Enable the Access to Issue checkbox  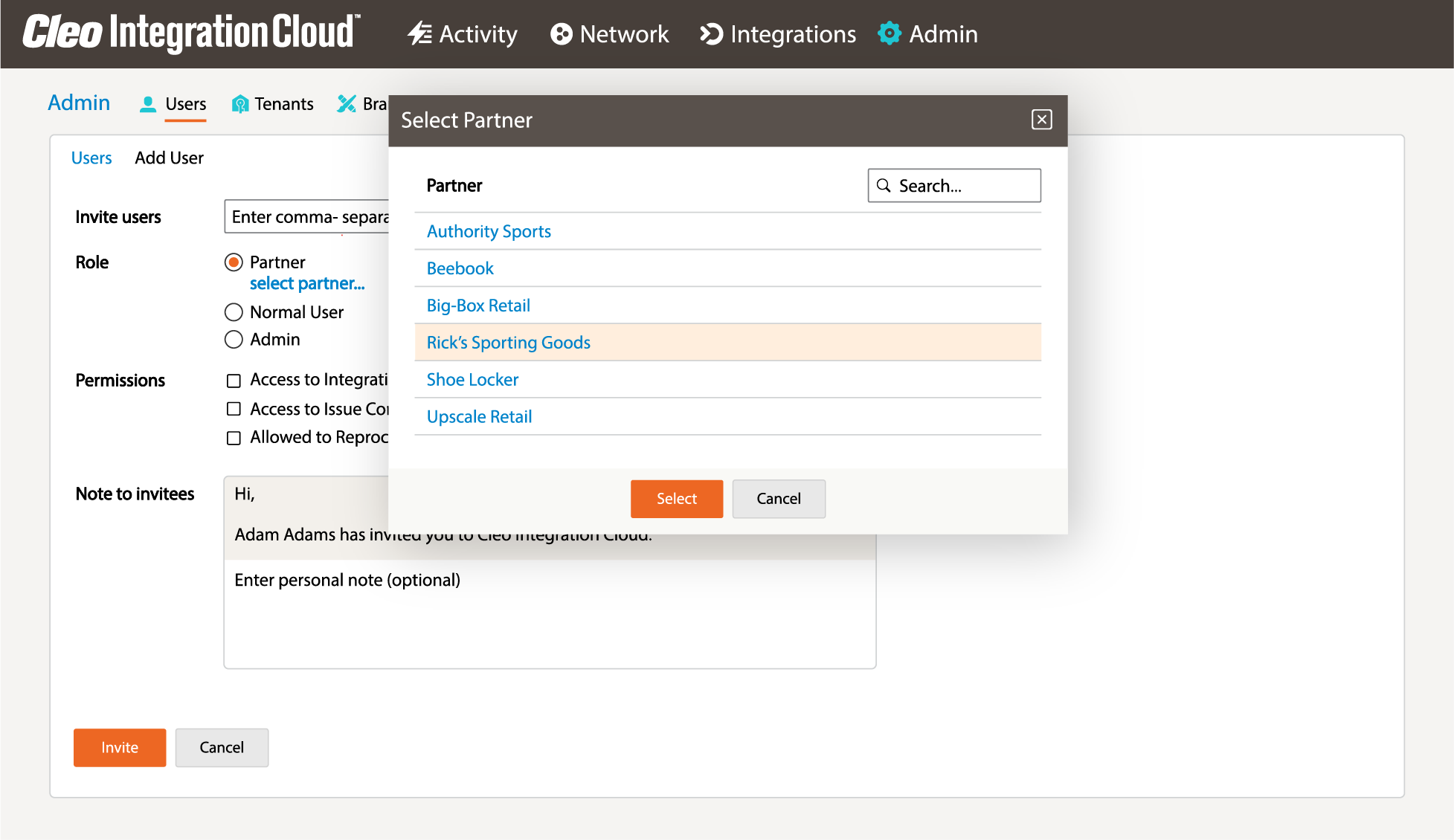pyautogui.click(x=234, y=408)
